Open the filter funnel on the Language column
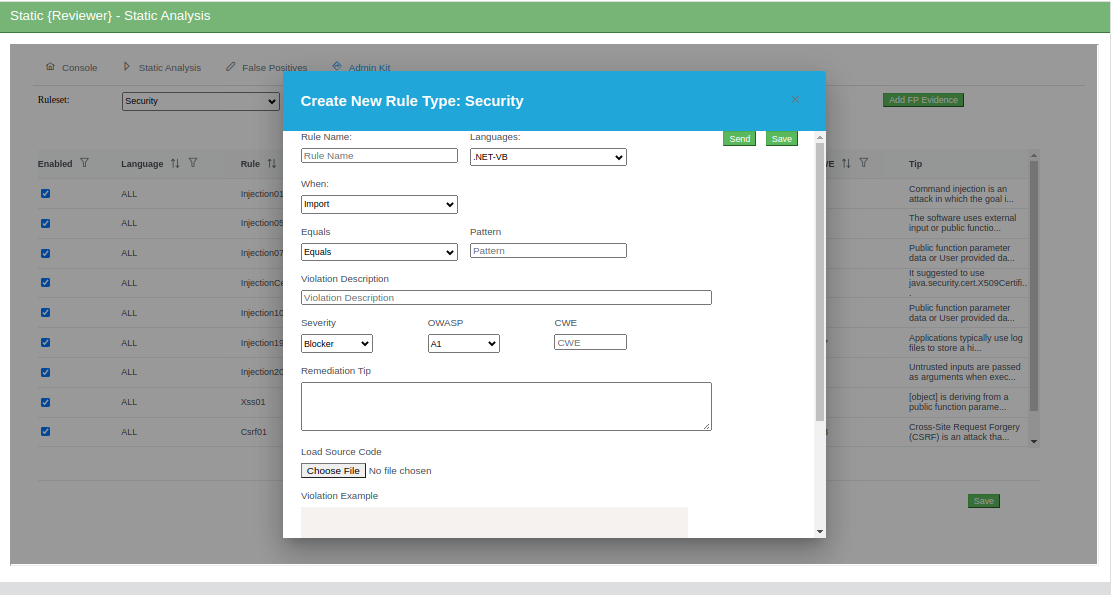1115x595 pixels. click(x=192, y=163)
